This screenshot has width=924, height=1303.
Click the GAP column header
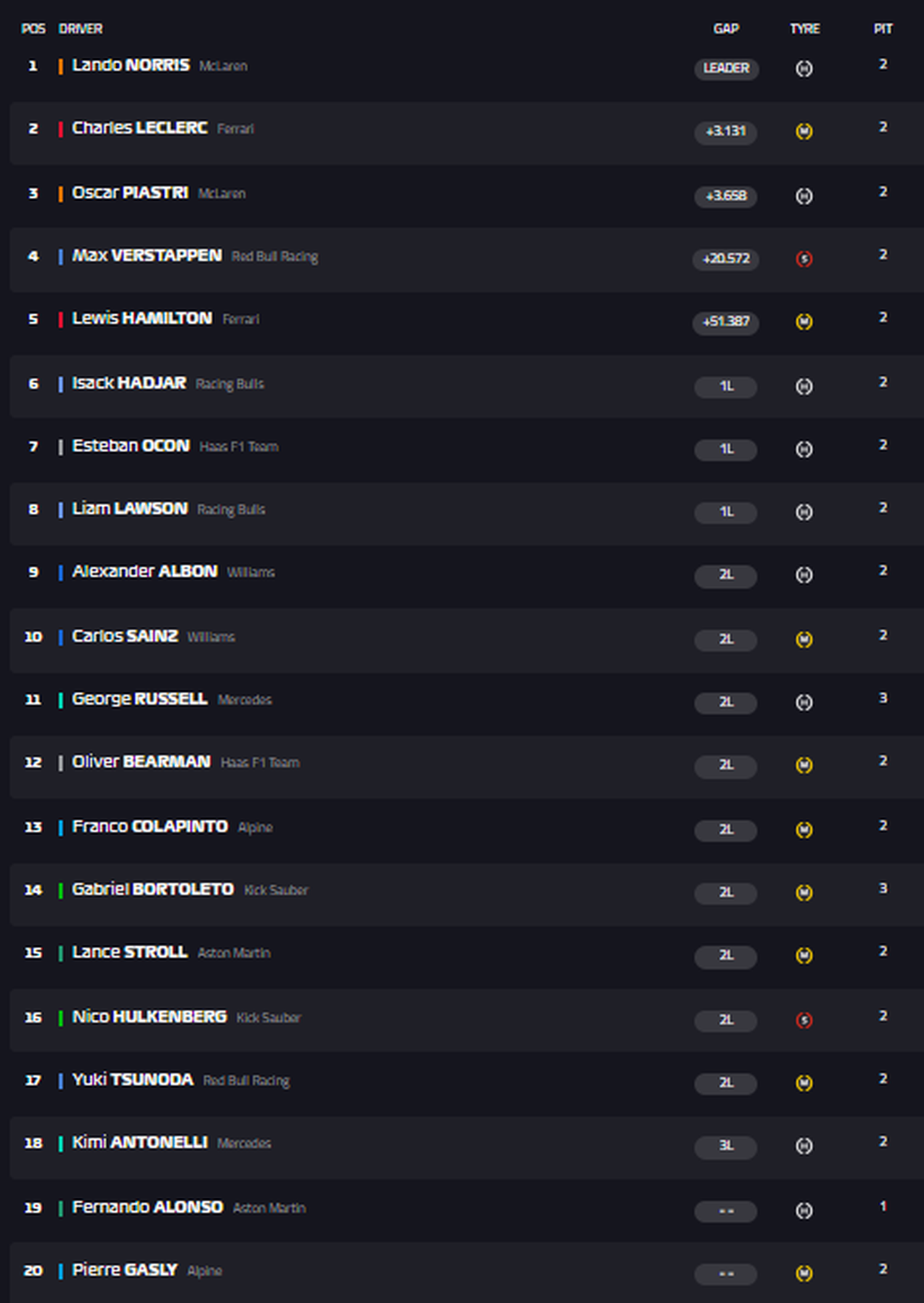coord(726,28)
